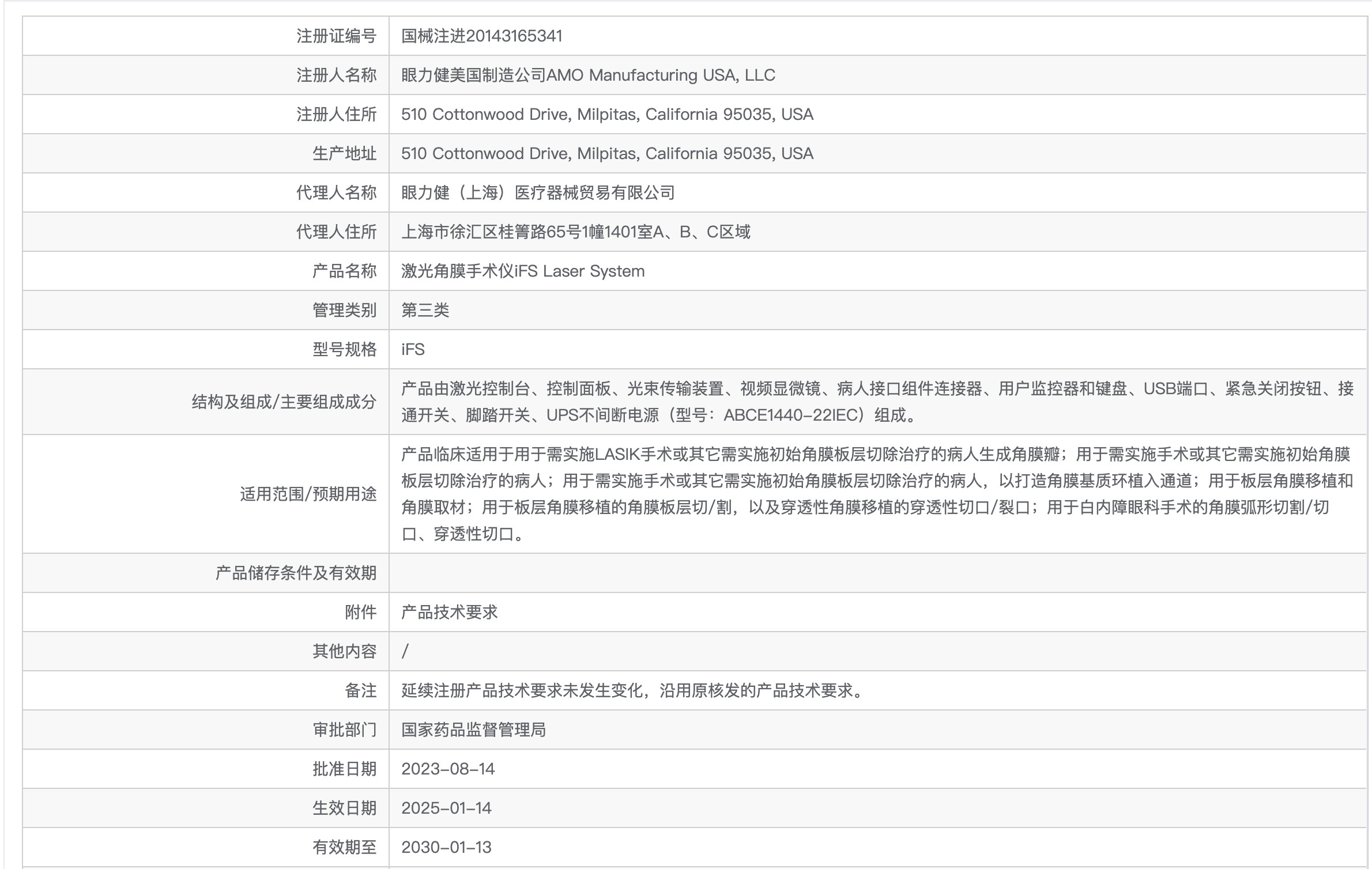Click the 注册证编号 label cell
This screenshot has height=869, width=1372.
(336, 36)
